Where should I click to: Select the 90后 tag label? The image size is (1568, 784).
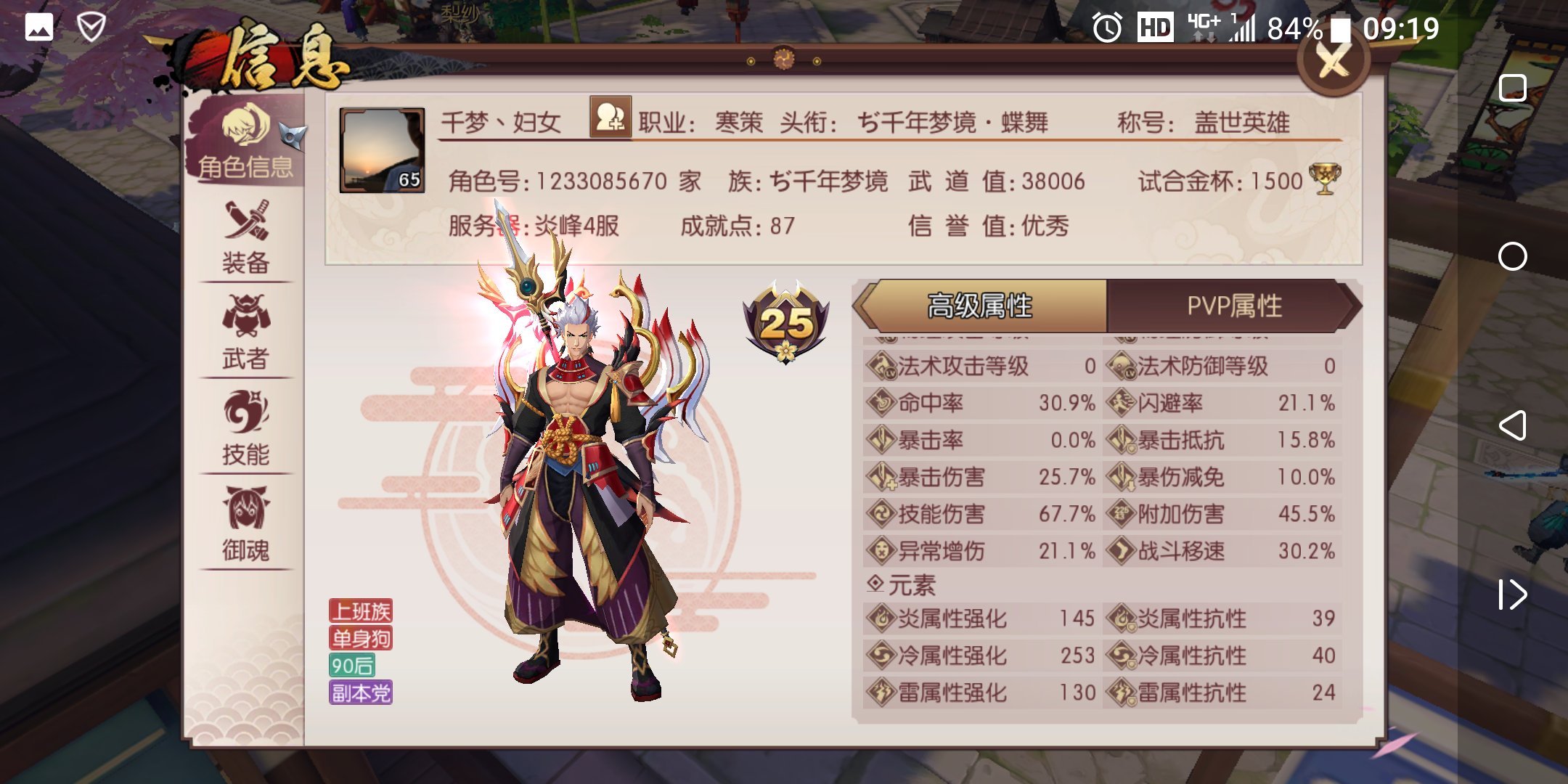pos(352,666)
